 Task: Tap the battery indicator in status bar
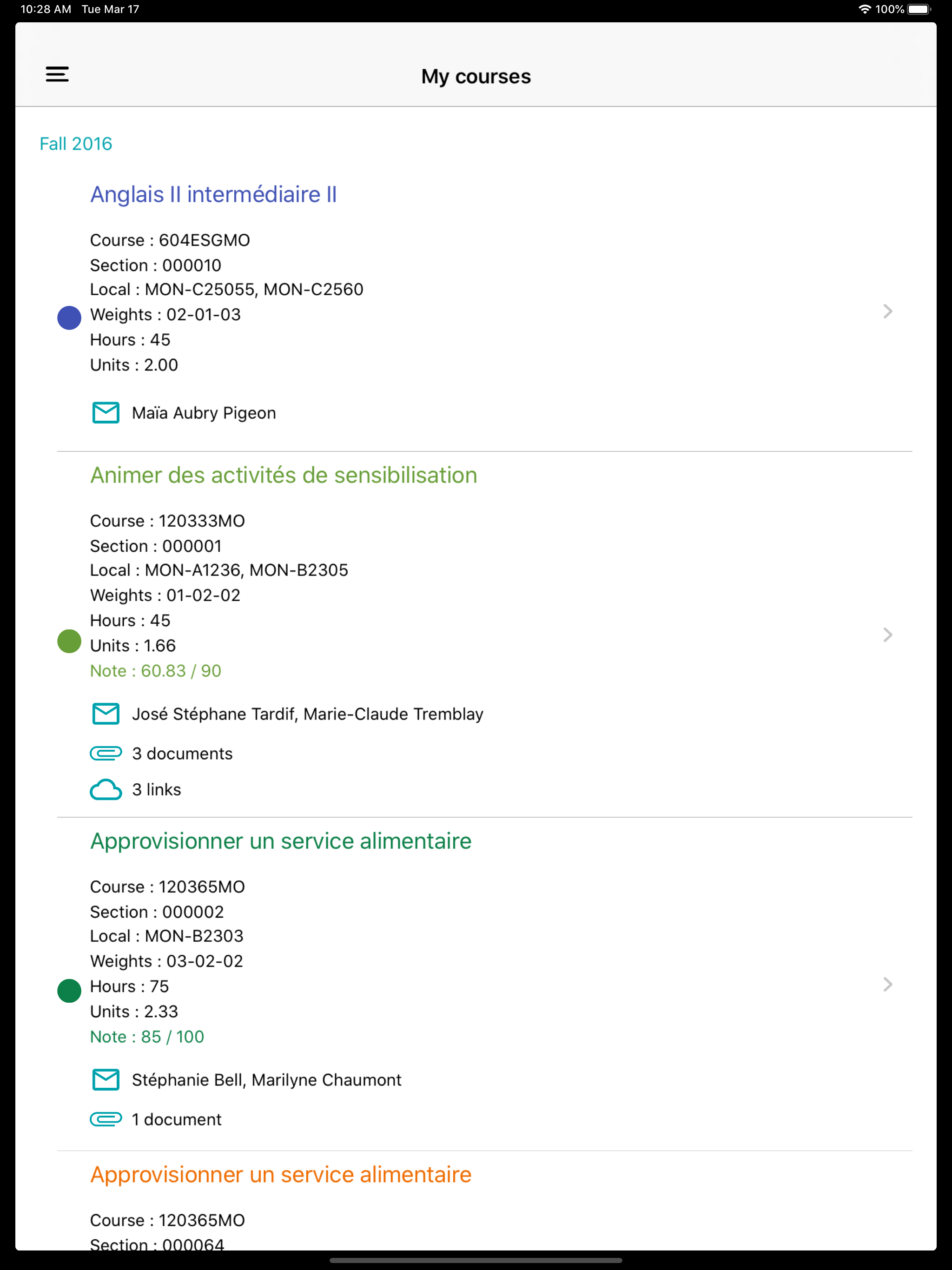pos(919,9)
